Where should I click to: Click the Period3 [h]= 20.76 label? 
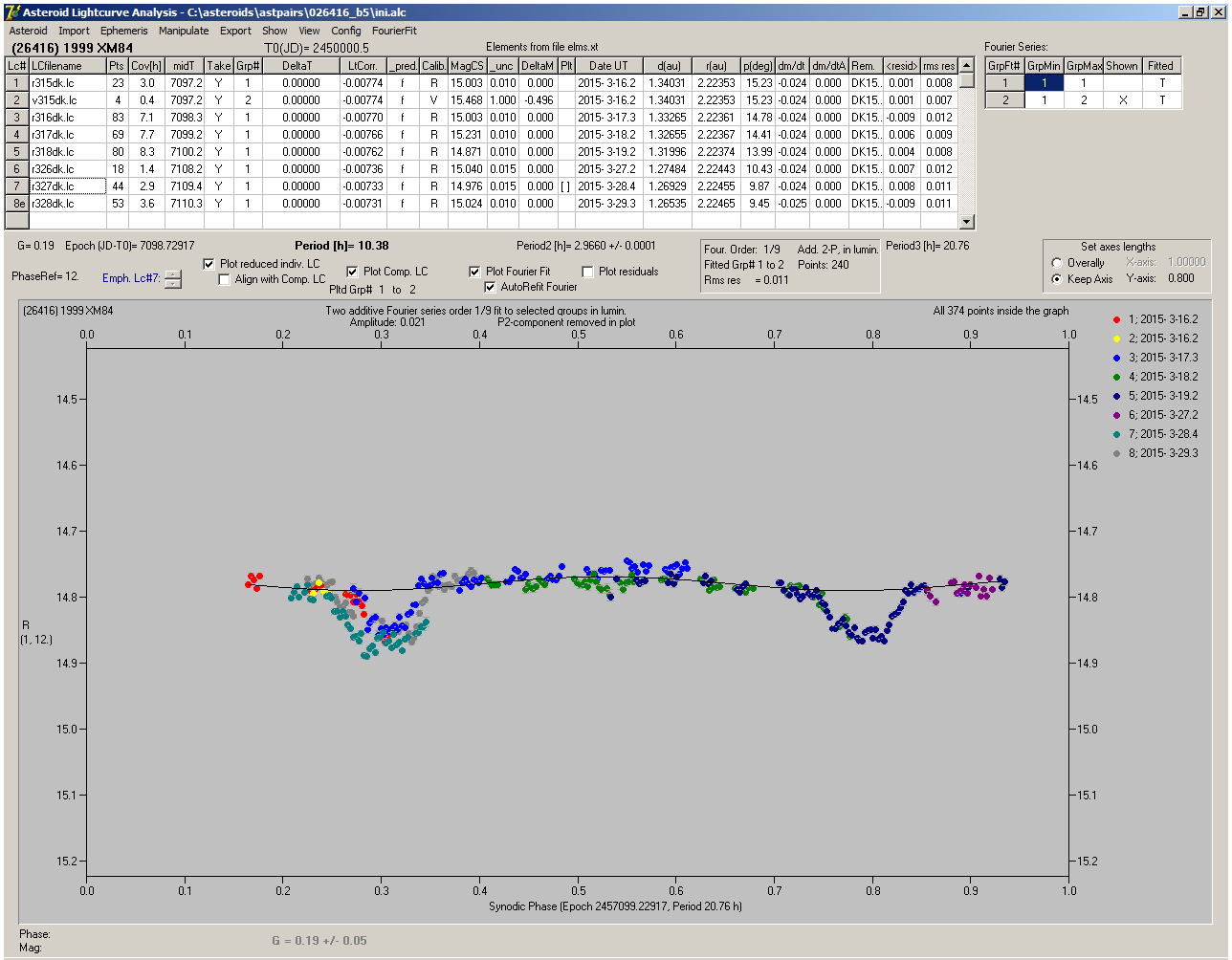[x=928, y=246]
